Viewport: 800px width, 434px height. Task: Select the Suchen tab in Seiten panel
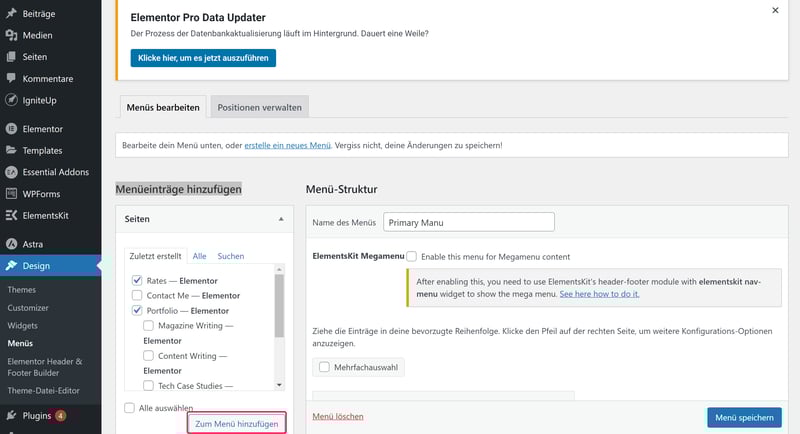[x=230, y=256]
